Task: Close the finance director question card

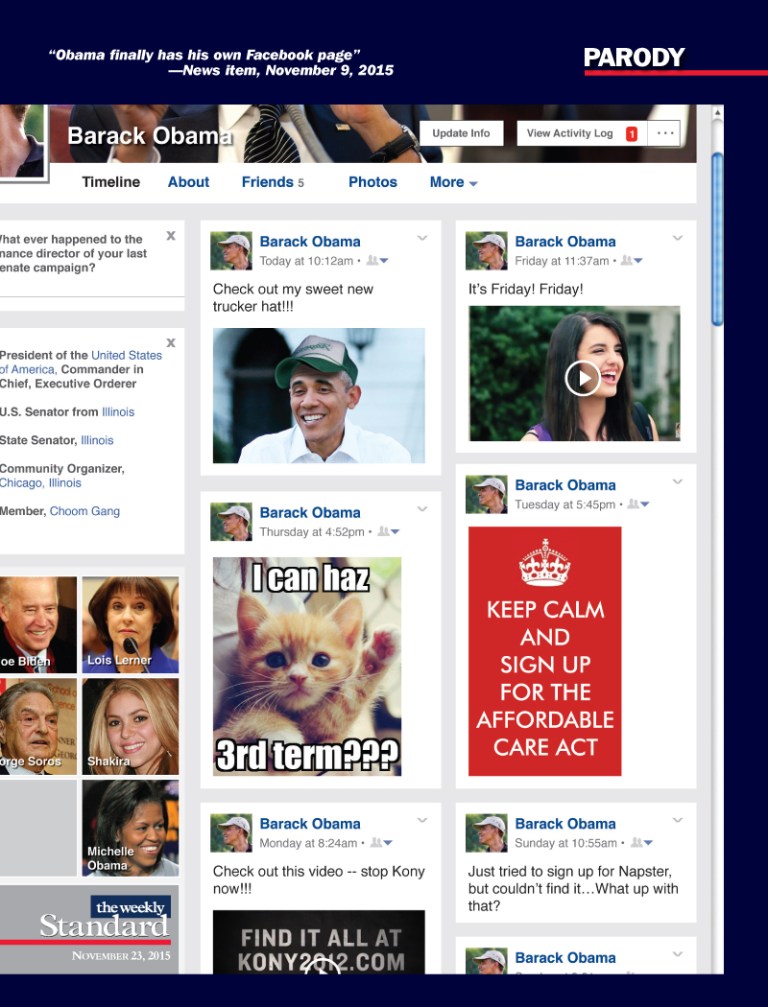Action: click(x=171, y=236)
